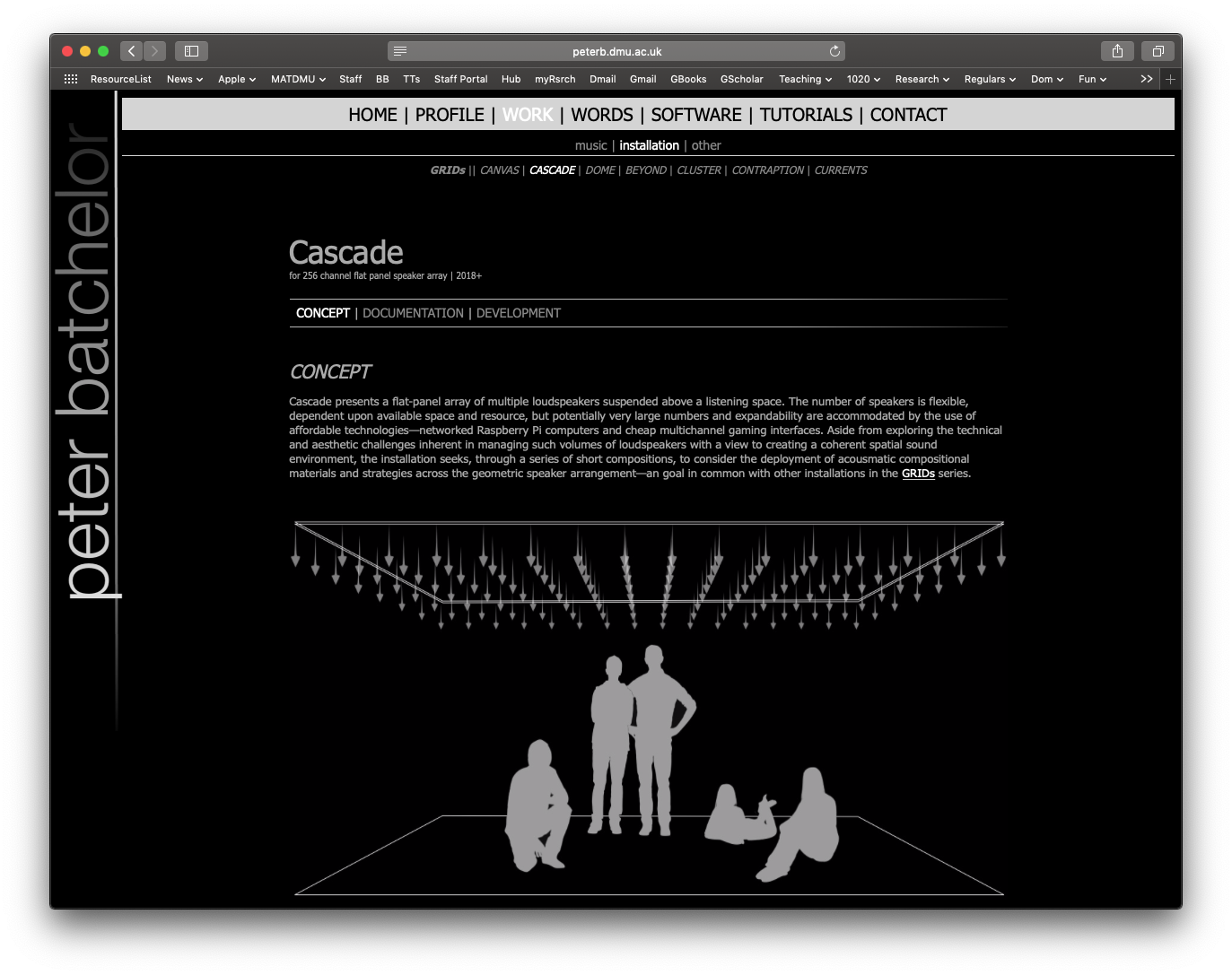The height and width of the screenshot is (975, 1232).
Task: Open the BEYOND installation link
Action: point(646,170)
